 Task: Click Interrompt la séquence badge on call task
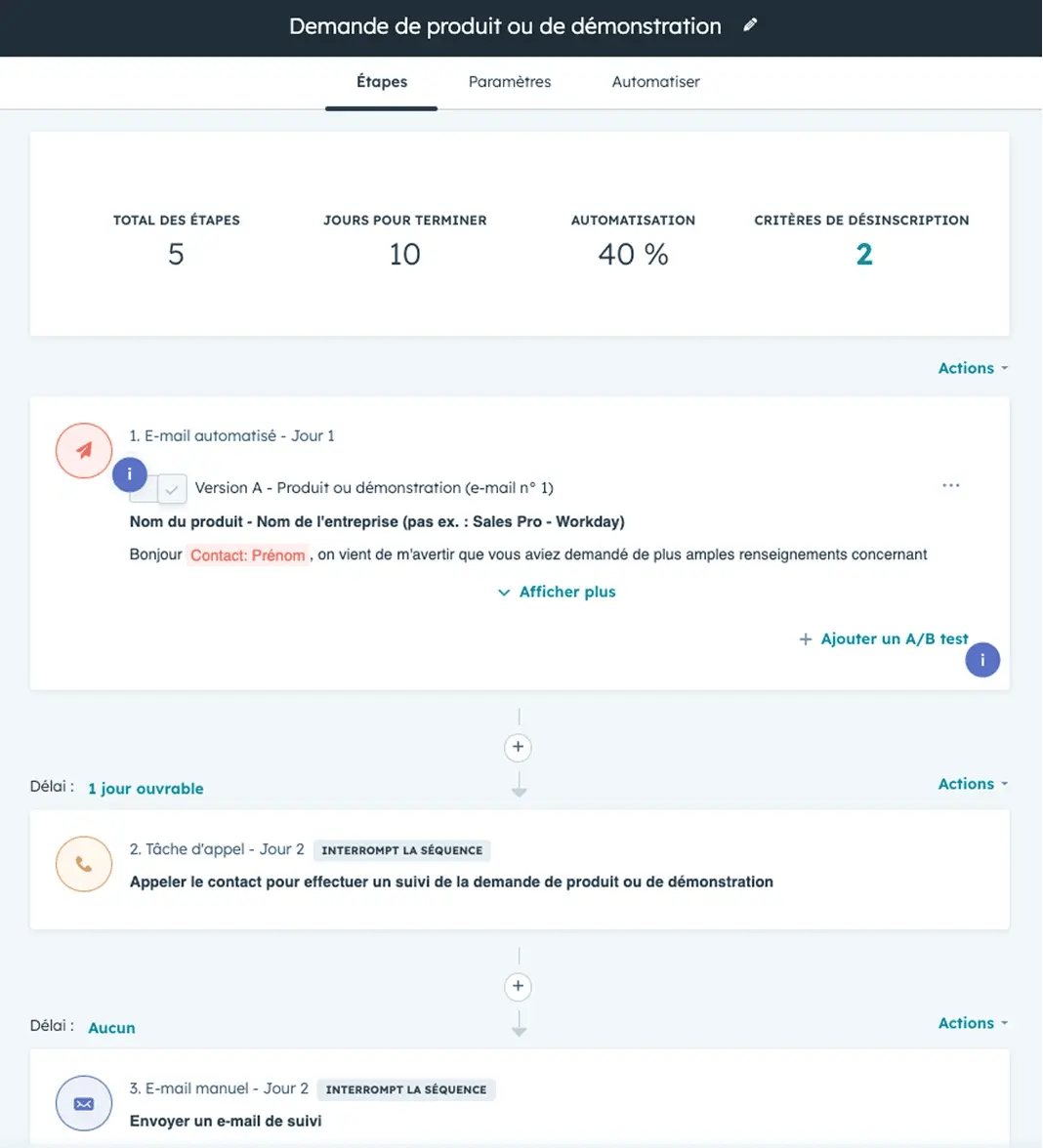click(x=402, y=850)
